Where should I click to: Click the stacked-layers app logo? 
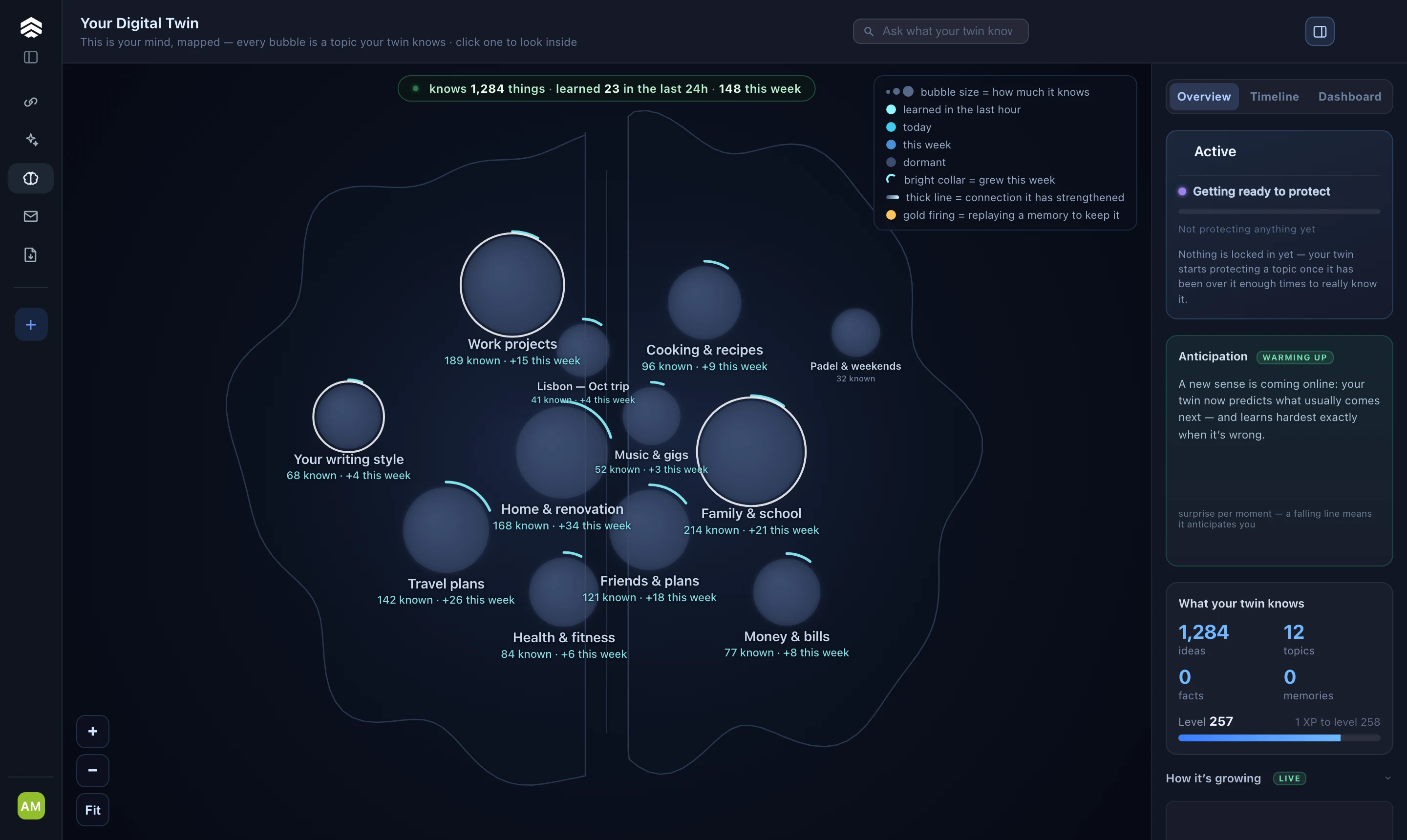[x=31, y=26]
